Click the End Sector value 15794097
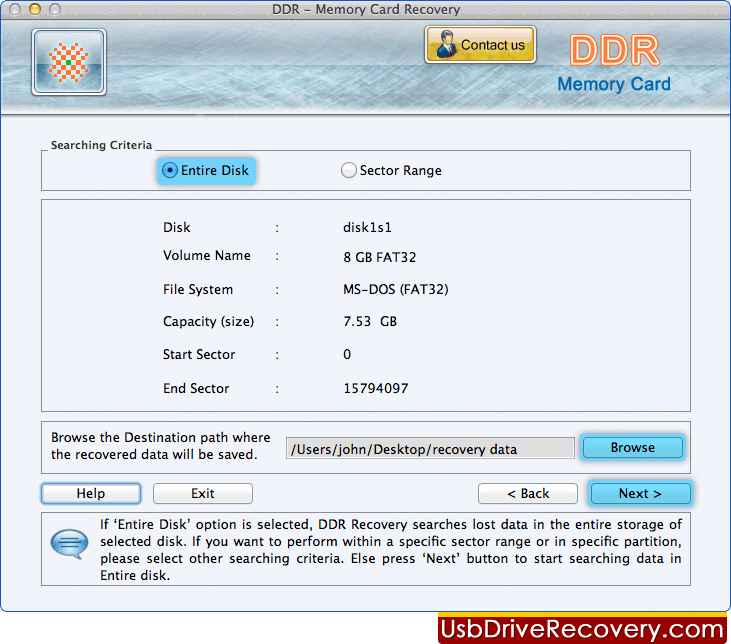Image resolution: width=731 pixels, height=644 pixels. [376, 388]
